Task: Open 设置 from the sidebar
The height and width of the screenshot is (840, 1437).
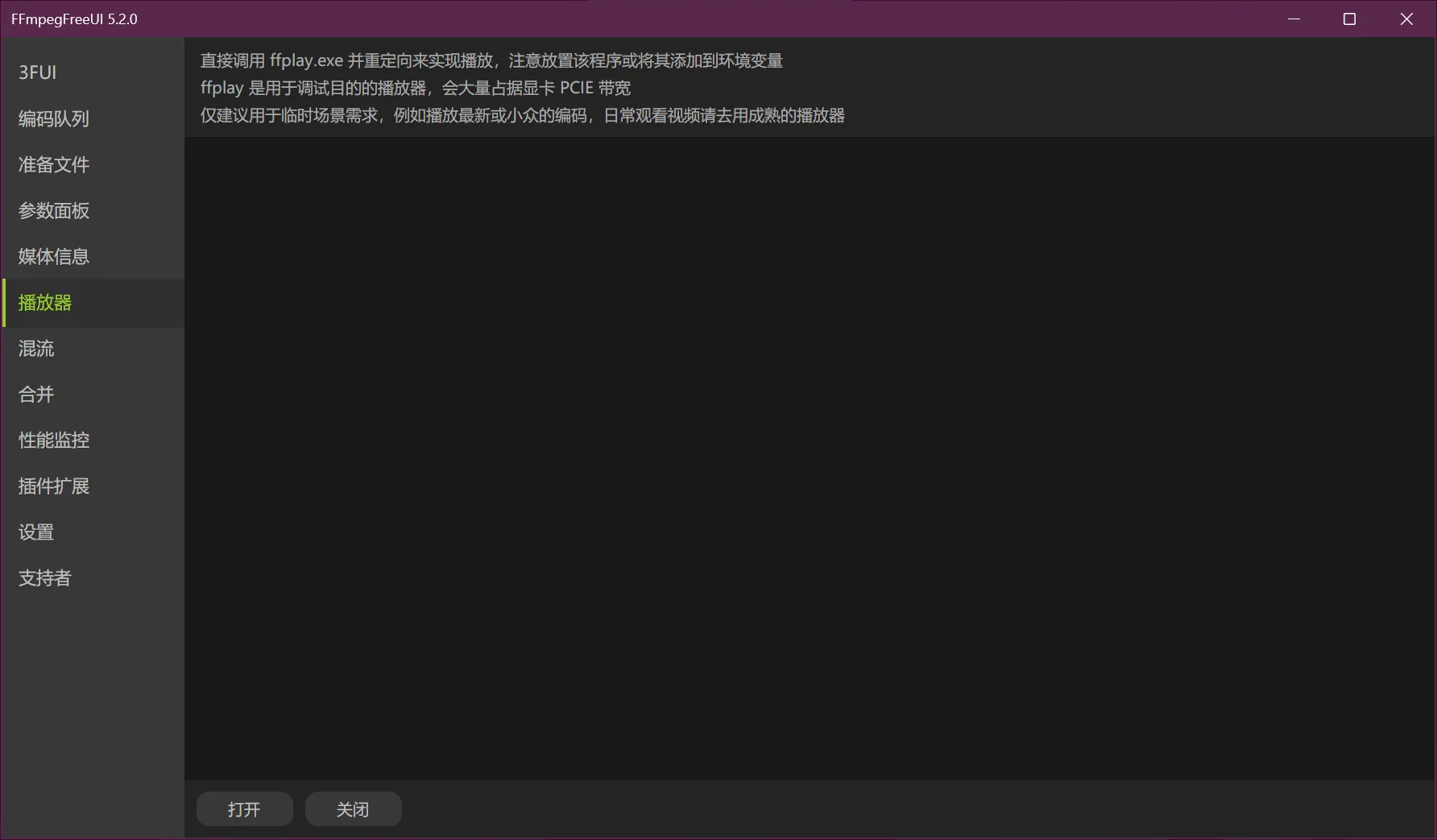Action: click(x=36, y=532)
